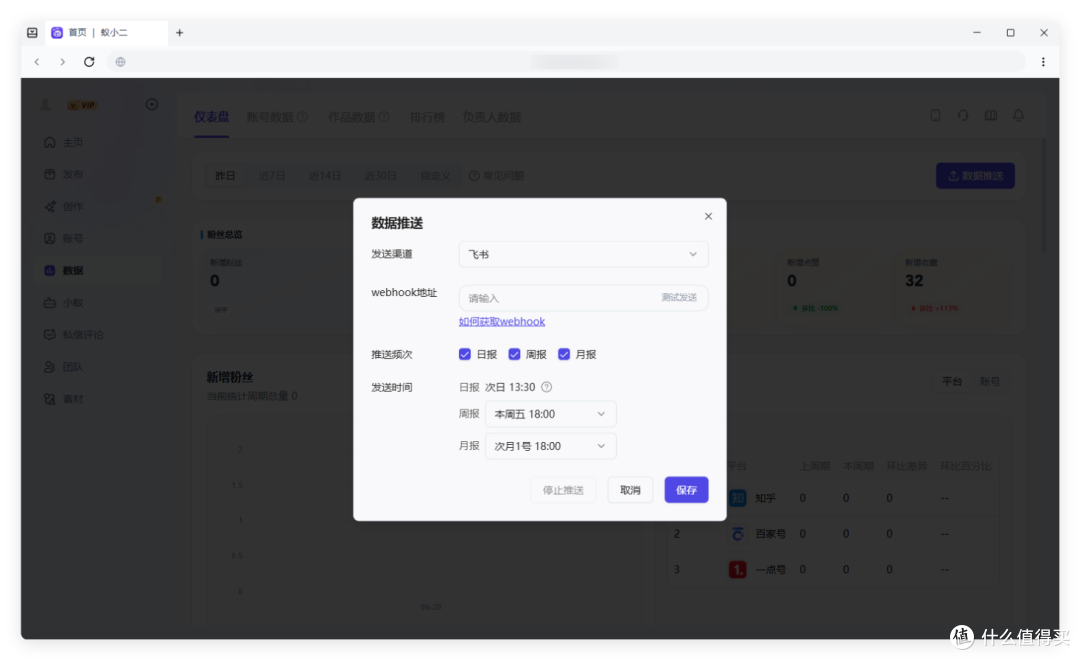Close the 数据推送 dialog

(708, 216)
